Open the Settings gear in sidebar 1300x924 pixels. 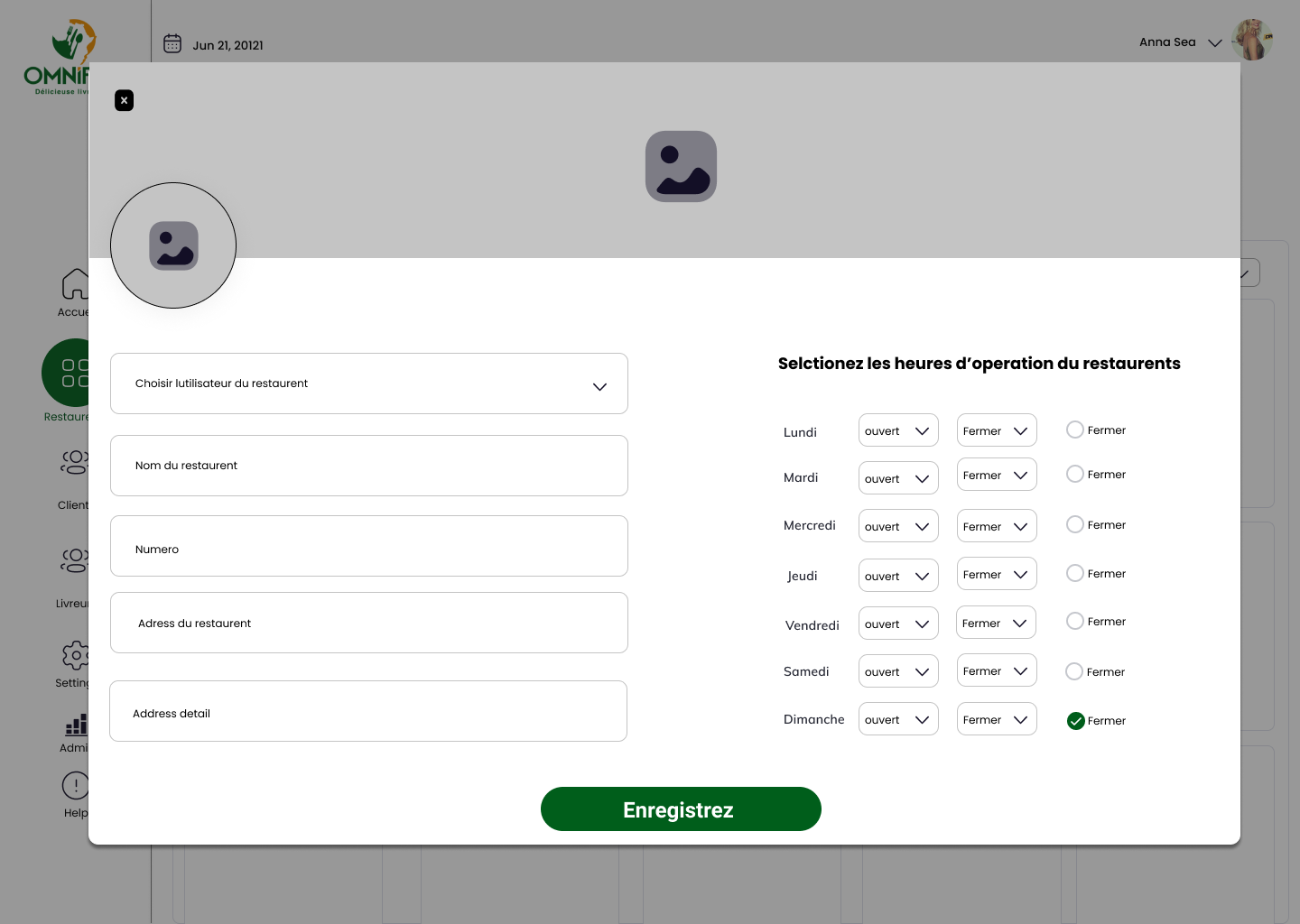75,655
